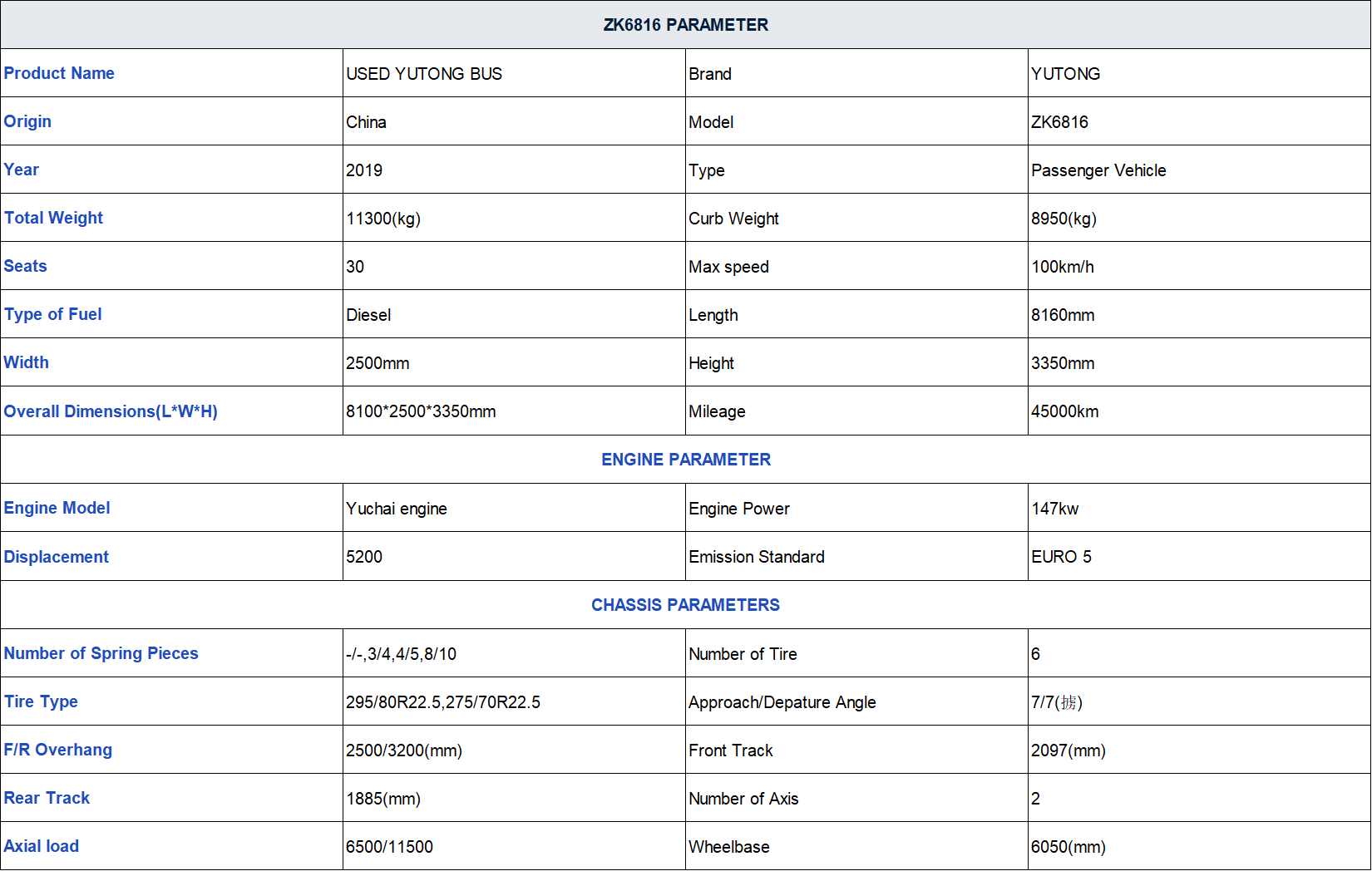This screenshot has height=871, width=1372.
Task: Select the 'Approach/Depature Angle' label
Action: tap(782, 702)
